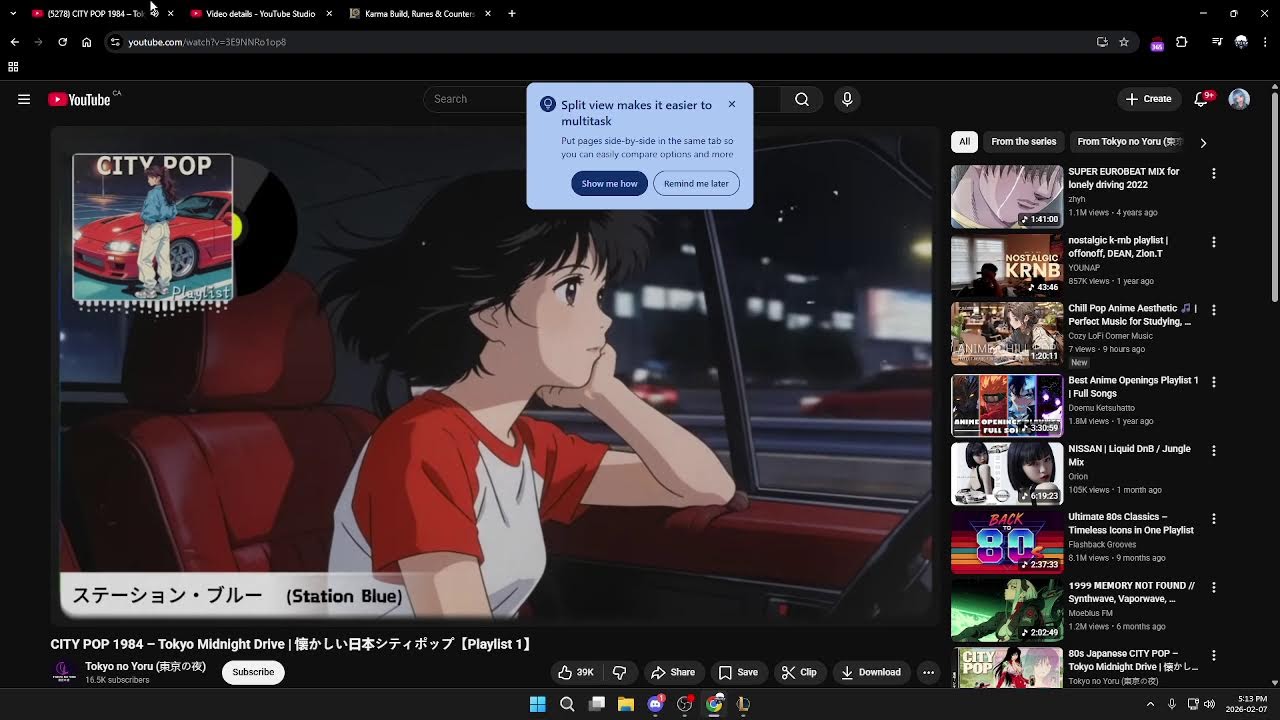Click the Show me how button
This screenshot has height=720, width=1280.
pos(609,184)
